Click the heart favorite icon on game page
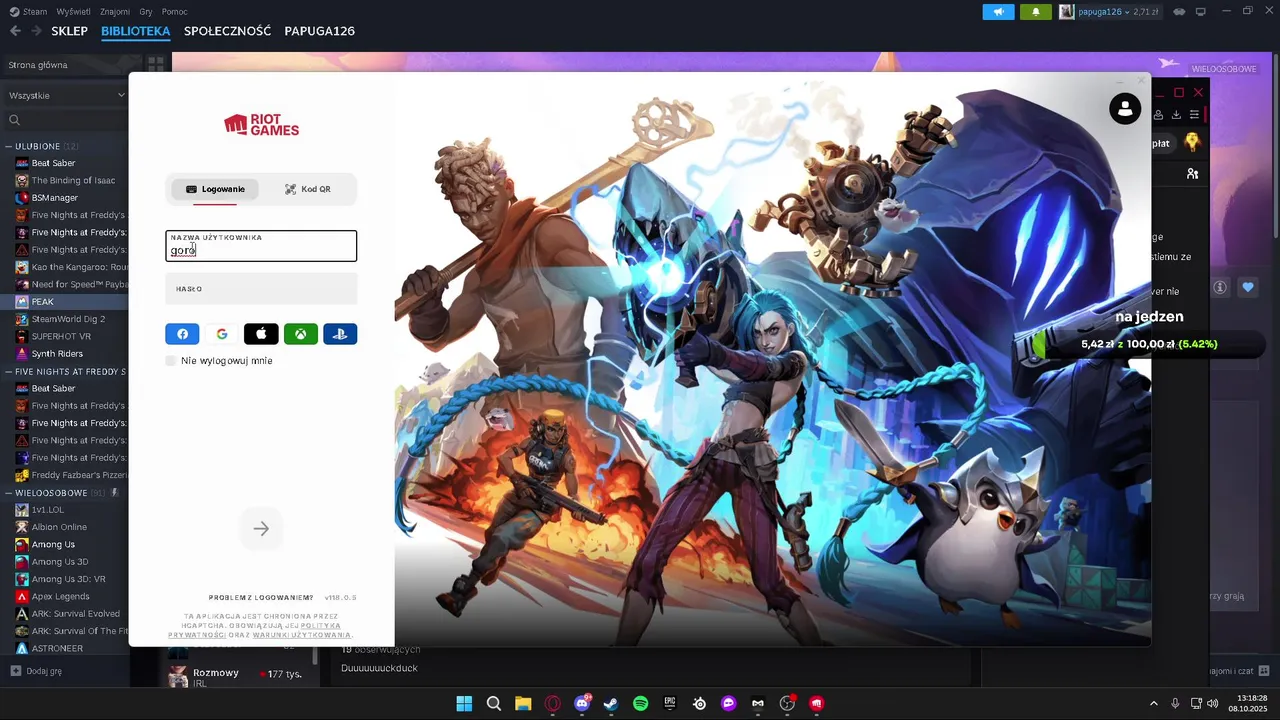1280x720 pixels. click(1248, 288)
